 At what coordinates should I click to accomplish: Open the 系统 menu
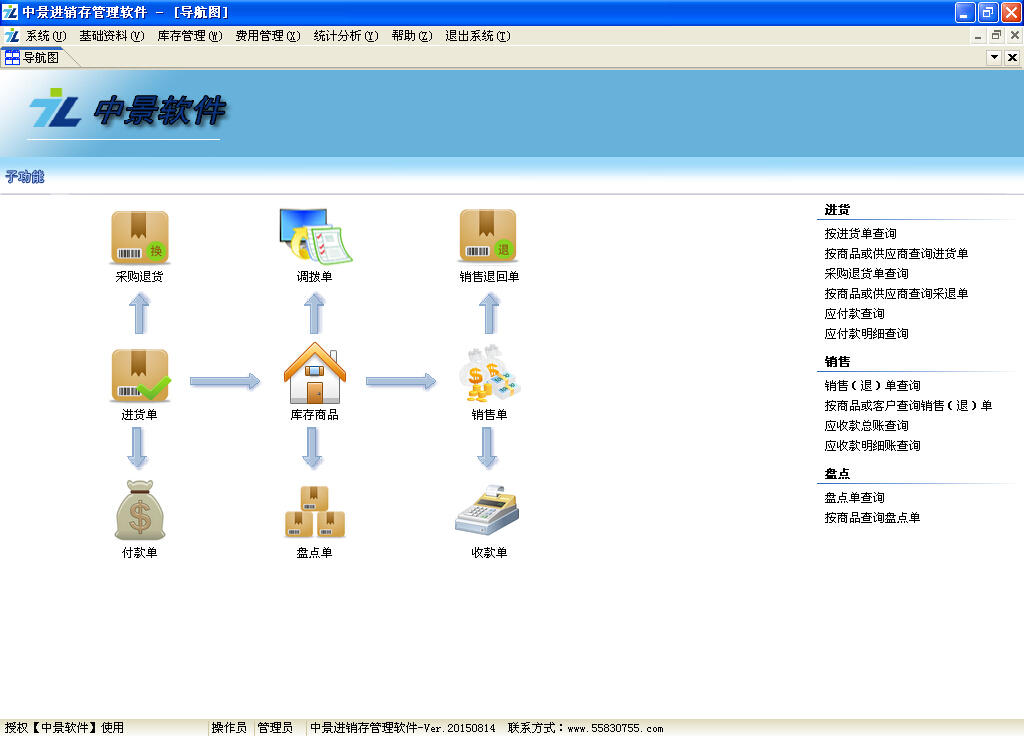click(45, 36)
